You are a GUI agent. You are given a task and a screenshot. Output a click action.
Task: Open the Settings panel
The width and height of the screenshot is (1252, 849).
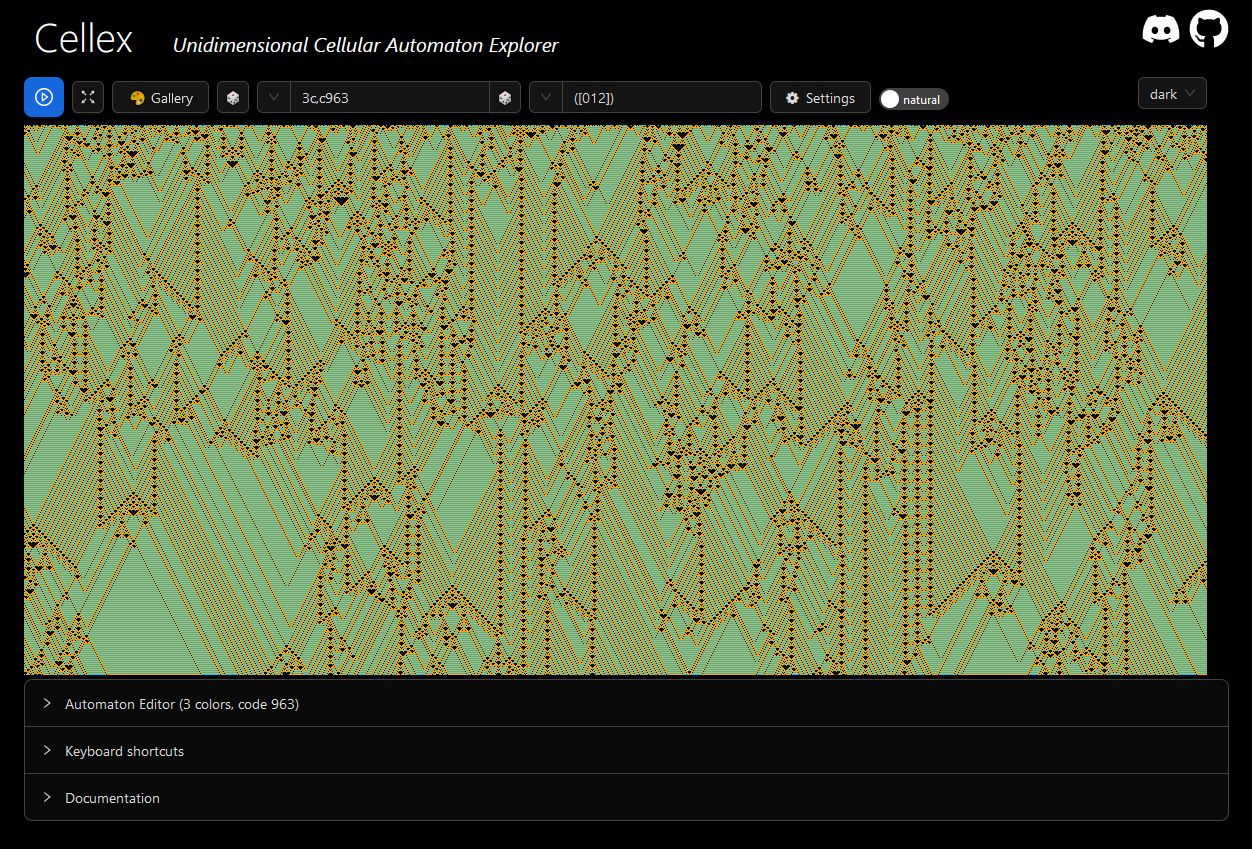click(820, 98)
